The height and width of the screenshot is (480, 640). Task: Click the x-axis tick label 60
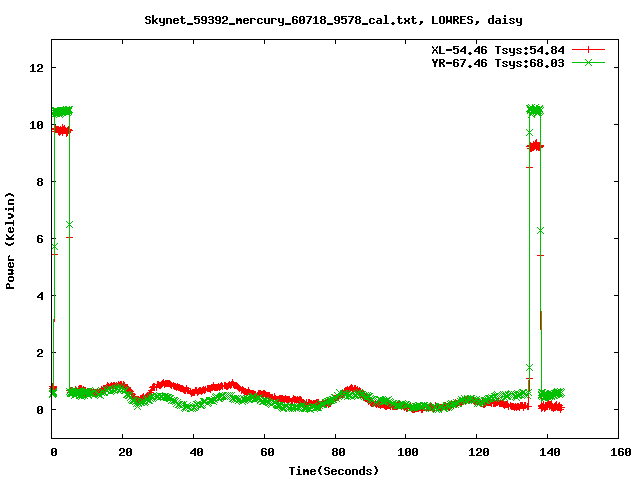point(267,452)
